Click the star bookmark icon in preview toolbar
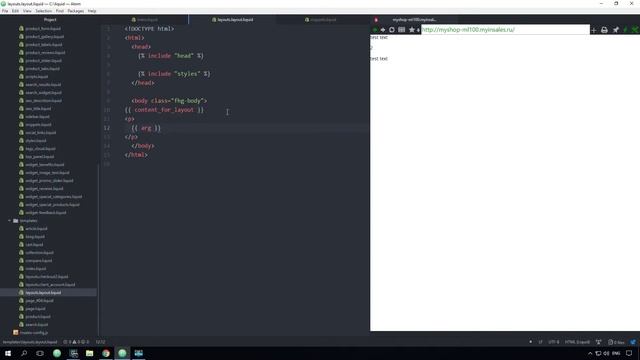The image size is (640, 360). click(412, 30)
